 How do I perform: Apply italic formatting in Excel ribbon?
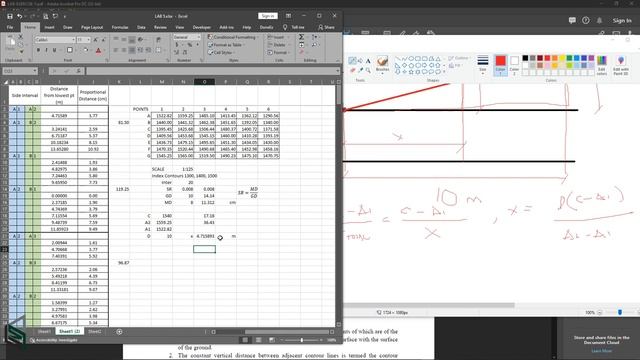click(46, 50)
